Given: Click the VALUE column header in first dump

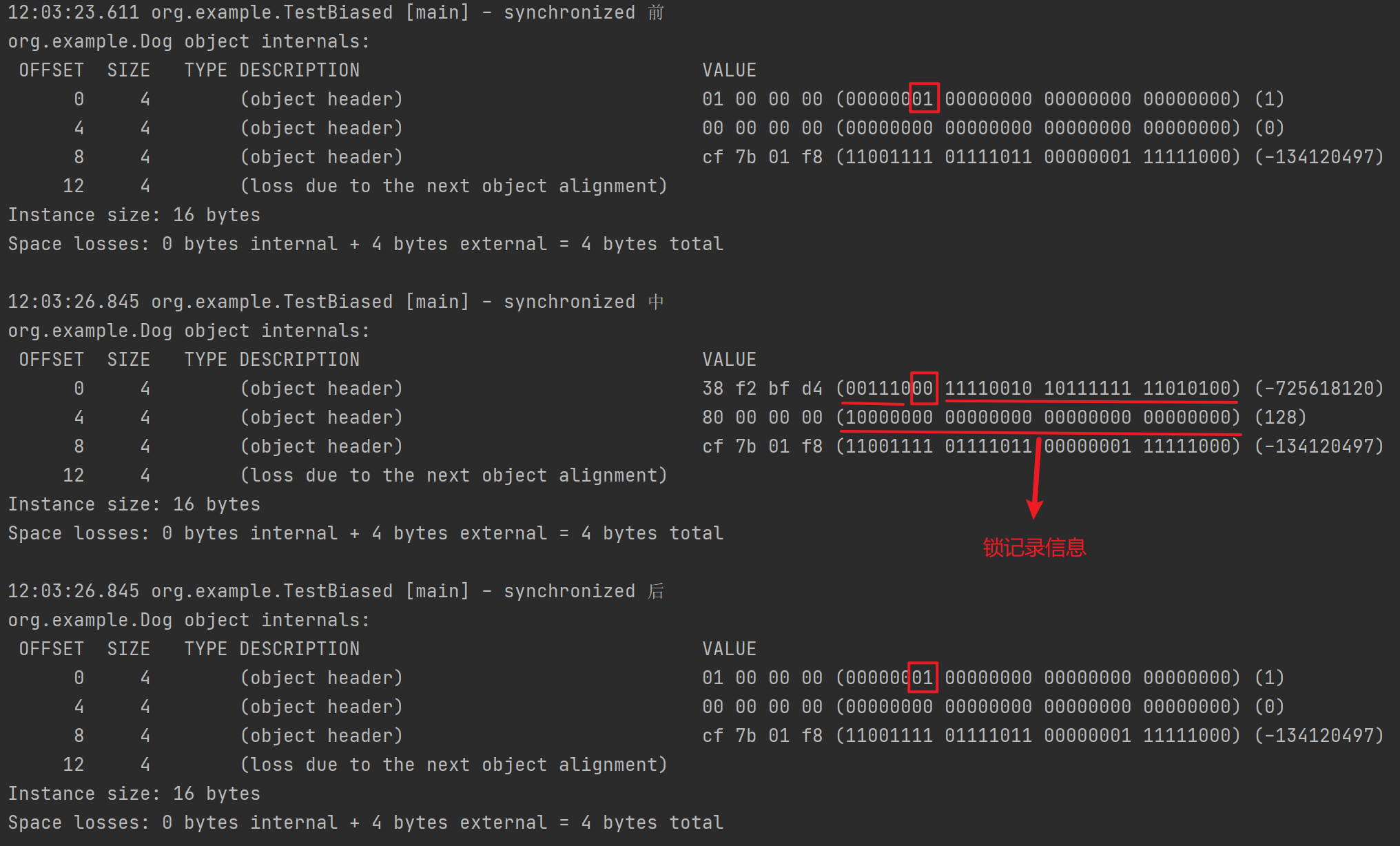Looking at the screenshot, I should click(x=729, y=70).
